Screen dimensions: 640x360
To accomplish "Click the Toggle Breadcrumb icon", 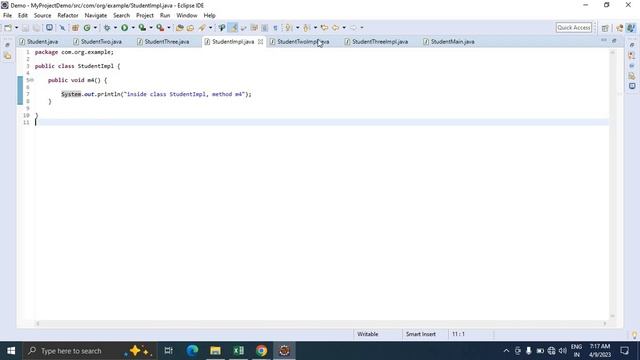I will coord(222,28).
